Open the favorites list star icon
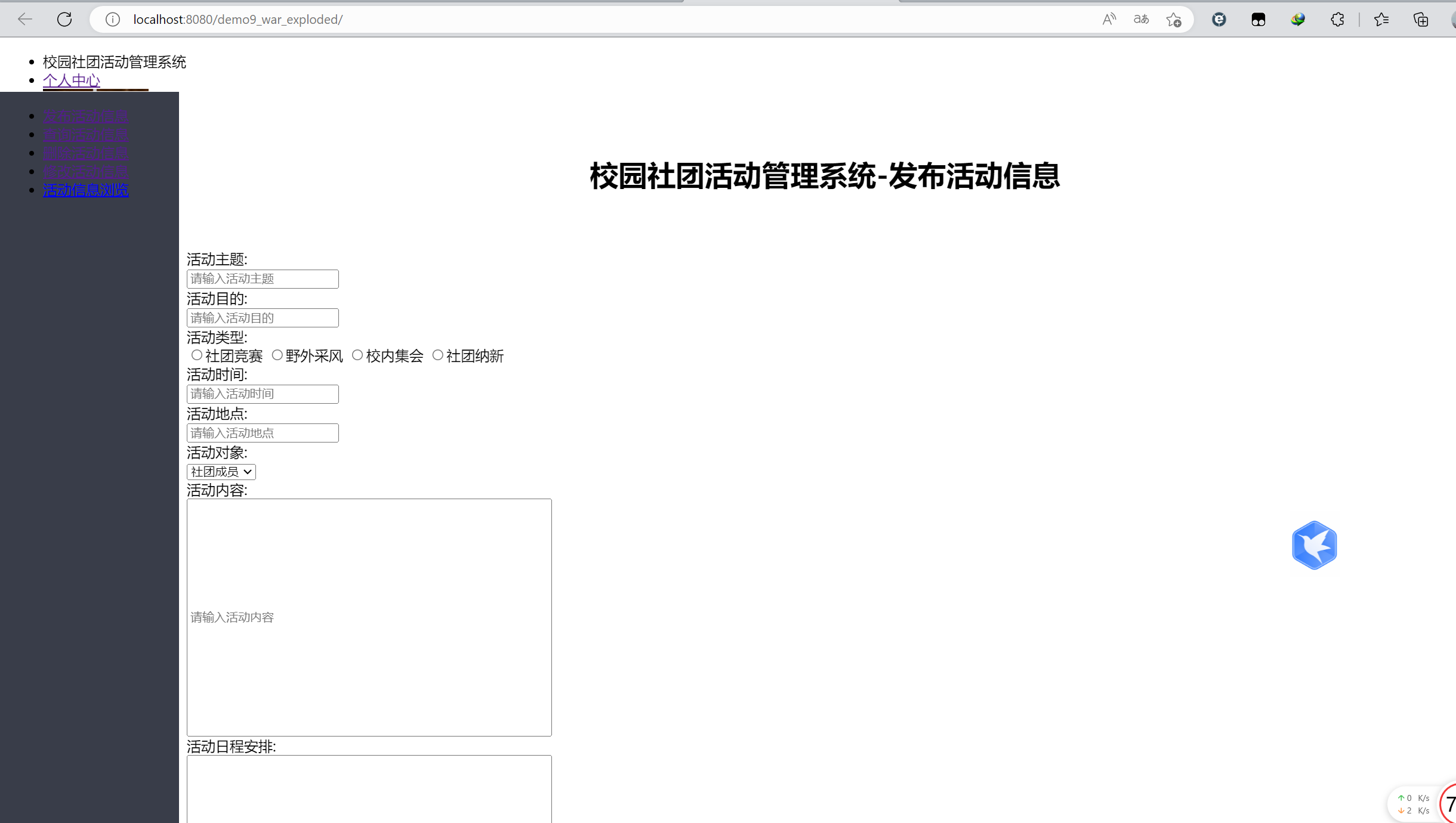The width and height of the screenshot is (1456, 823). point(1381,20)
